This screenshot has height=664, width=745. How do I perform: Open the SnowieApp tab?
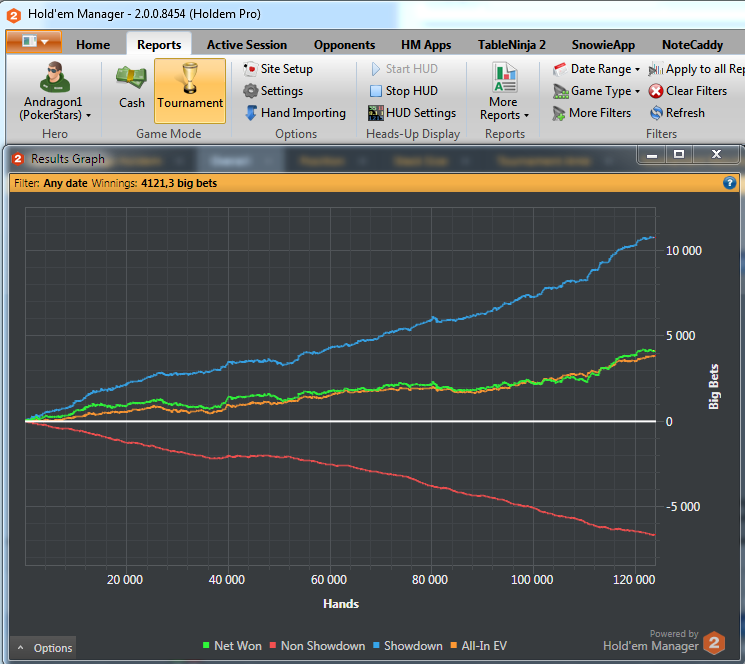603,45
